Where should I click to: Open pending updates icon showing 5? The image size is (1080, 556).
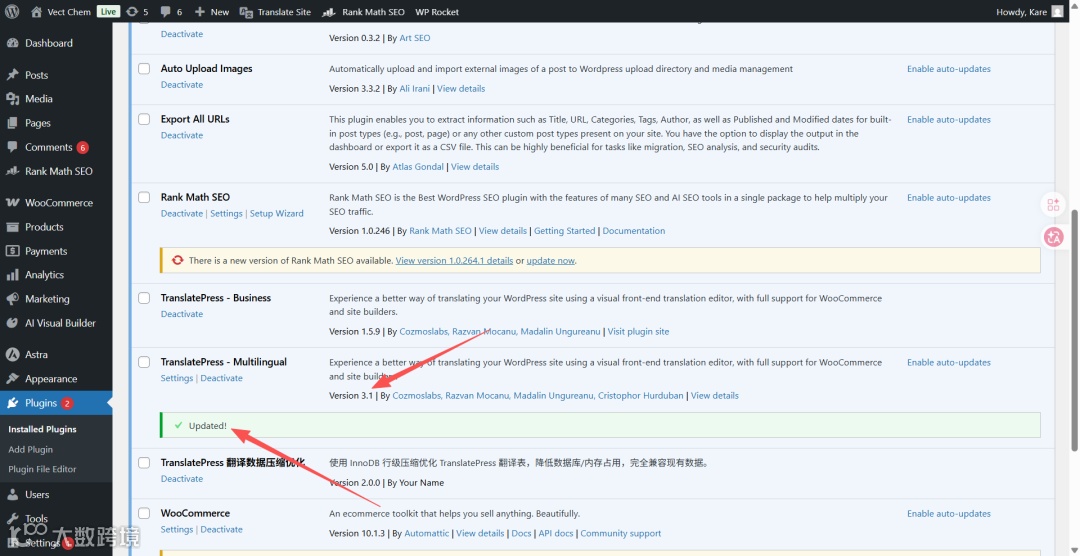132,12
